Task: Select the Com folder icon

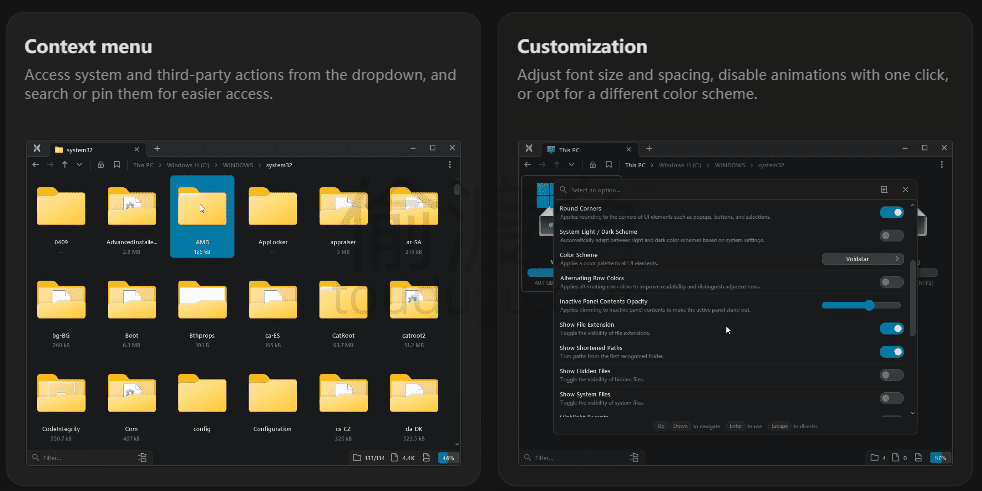Action: (132, 393)
